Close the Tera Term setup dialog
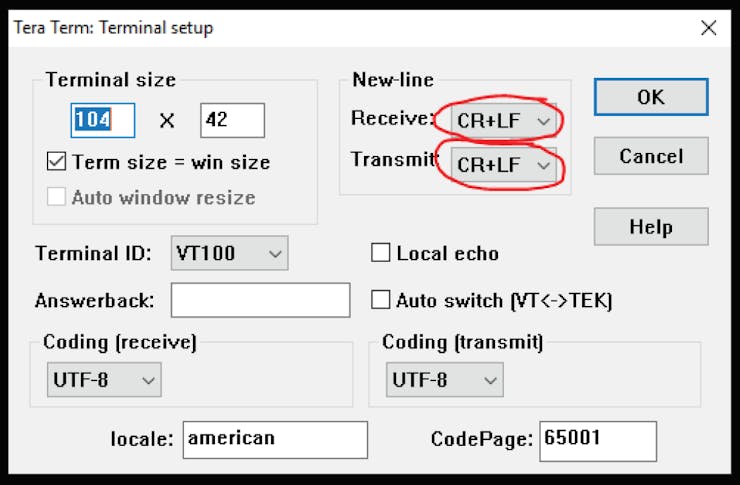The image size is (740, 485). (708, 28)
